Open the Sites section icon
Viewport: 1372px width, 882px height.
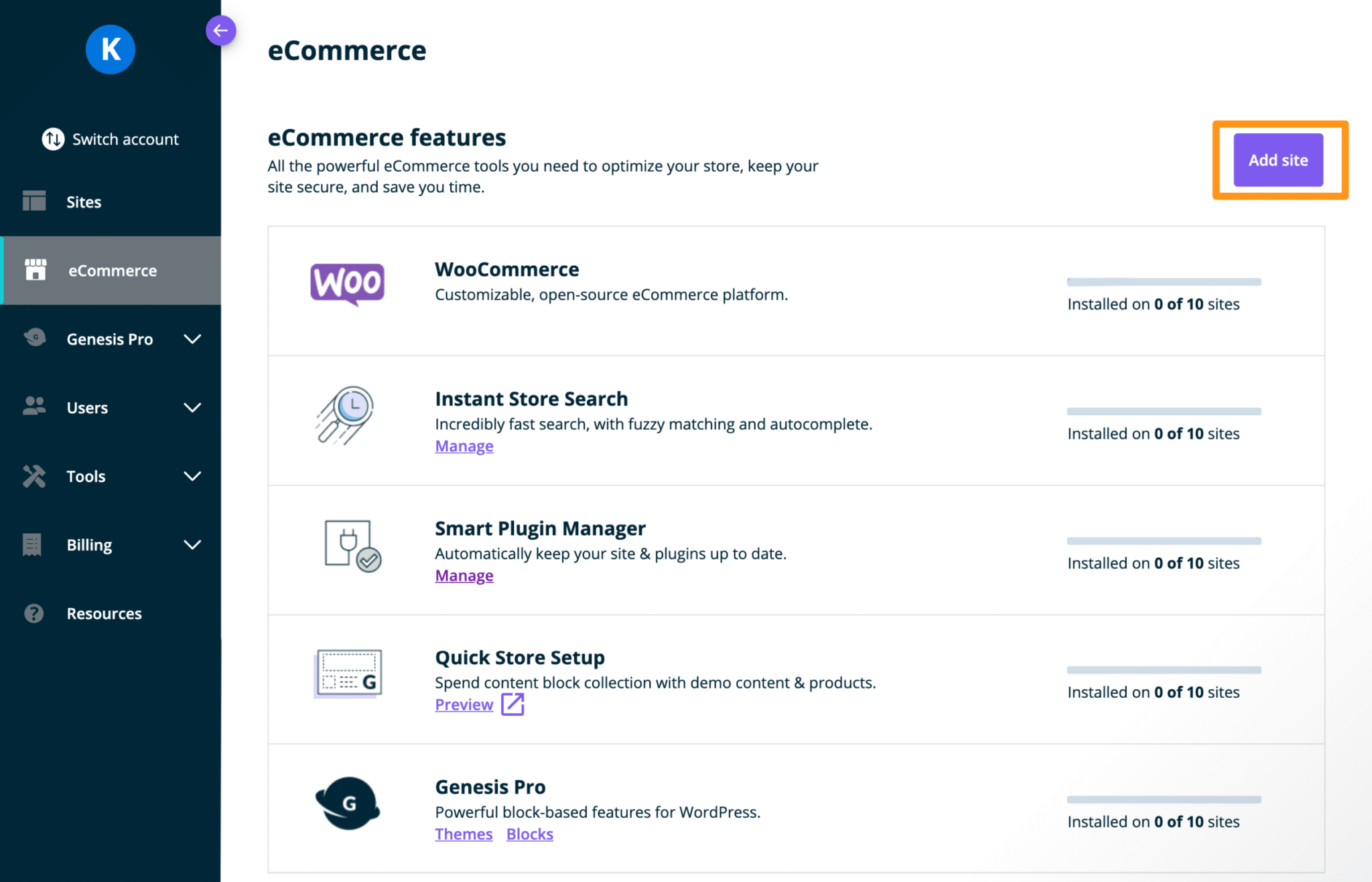click(x=33, y=201)
